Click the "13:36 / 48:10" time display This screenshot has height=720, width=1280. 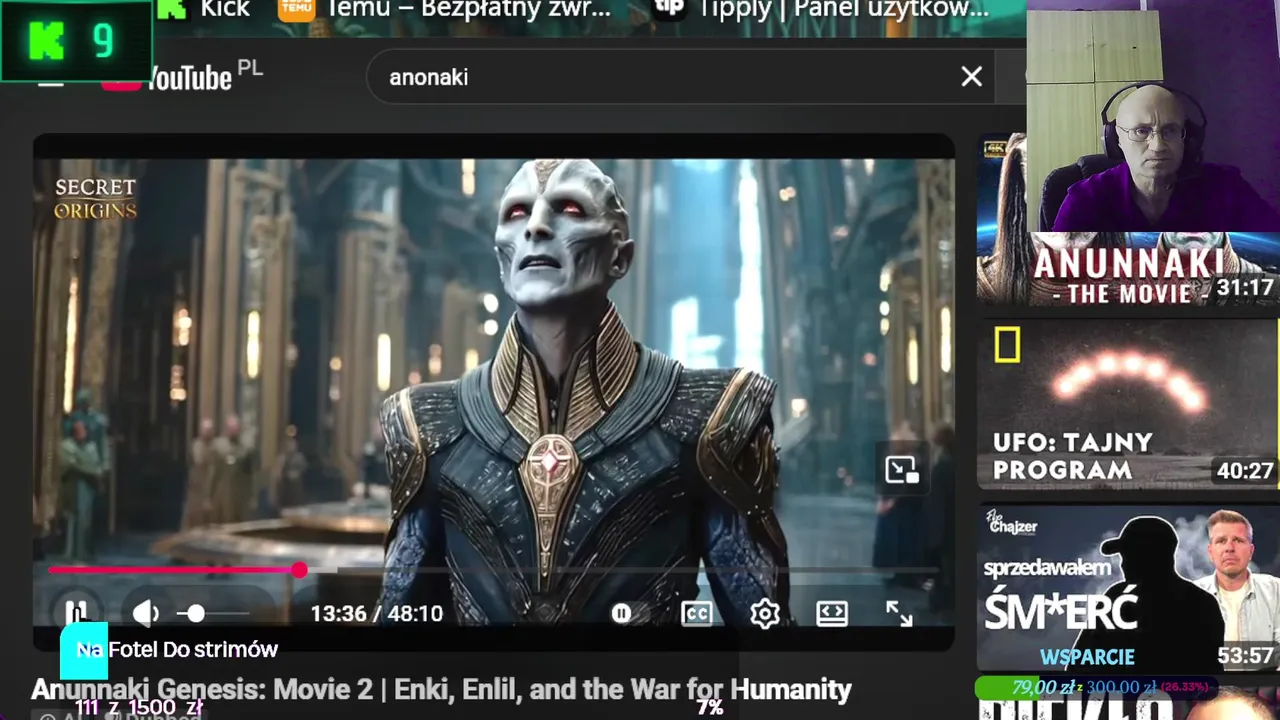tap(376, 613)
